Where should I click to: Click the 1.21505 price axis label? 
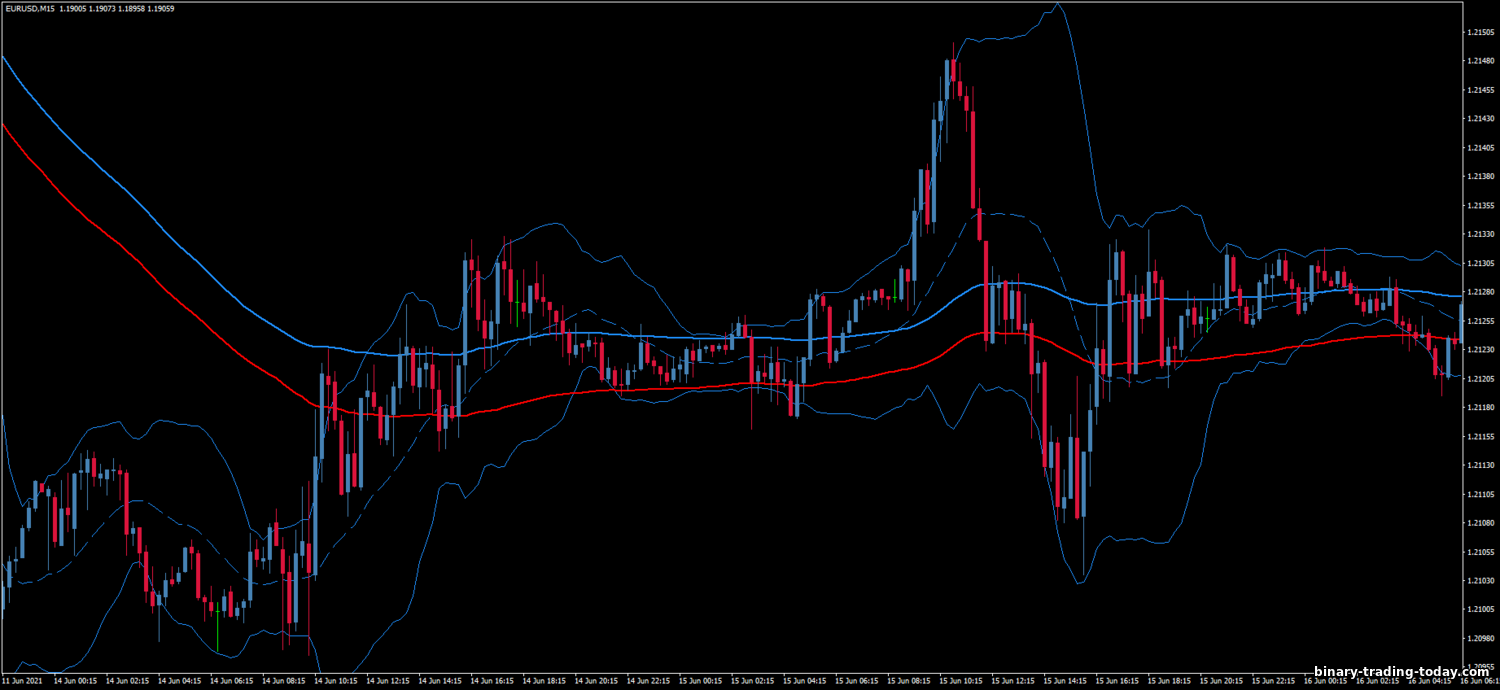1480,32
